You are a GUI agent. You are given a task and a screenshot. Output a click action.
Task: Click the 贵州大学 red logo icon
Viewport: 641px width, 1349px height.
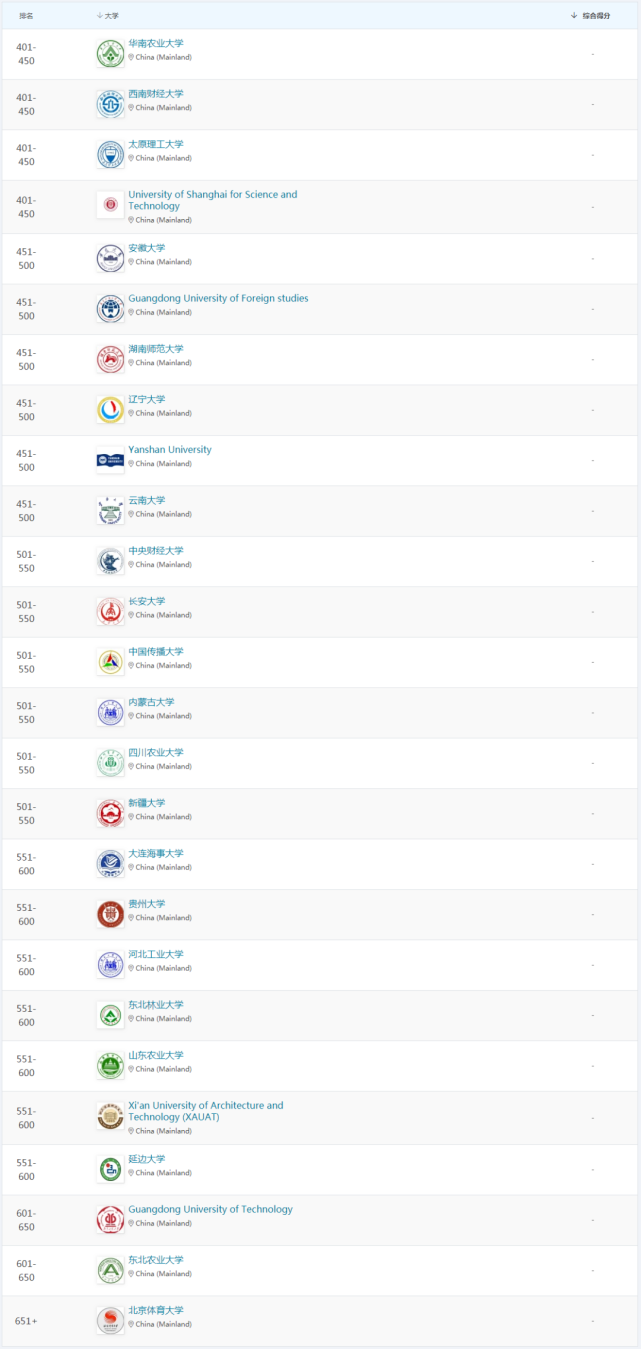click(110, 914)
